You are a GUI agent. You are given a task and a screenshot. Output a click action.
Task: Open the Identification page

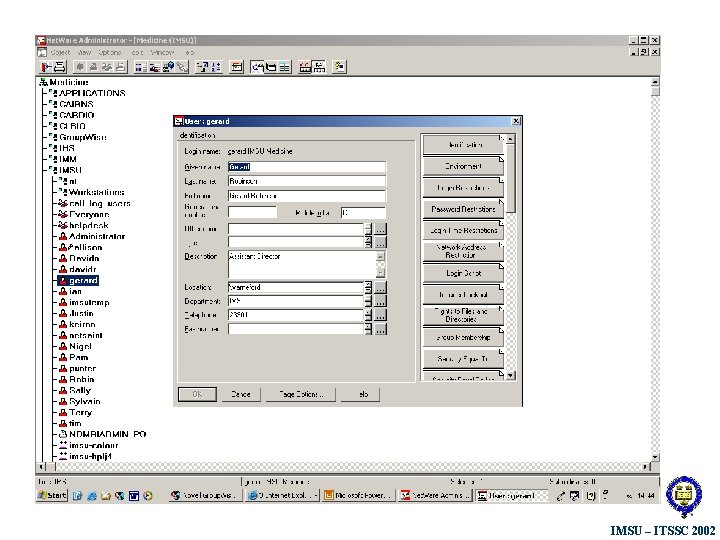point(463,145)
